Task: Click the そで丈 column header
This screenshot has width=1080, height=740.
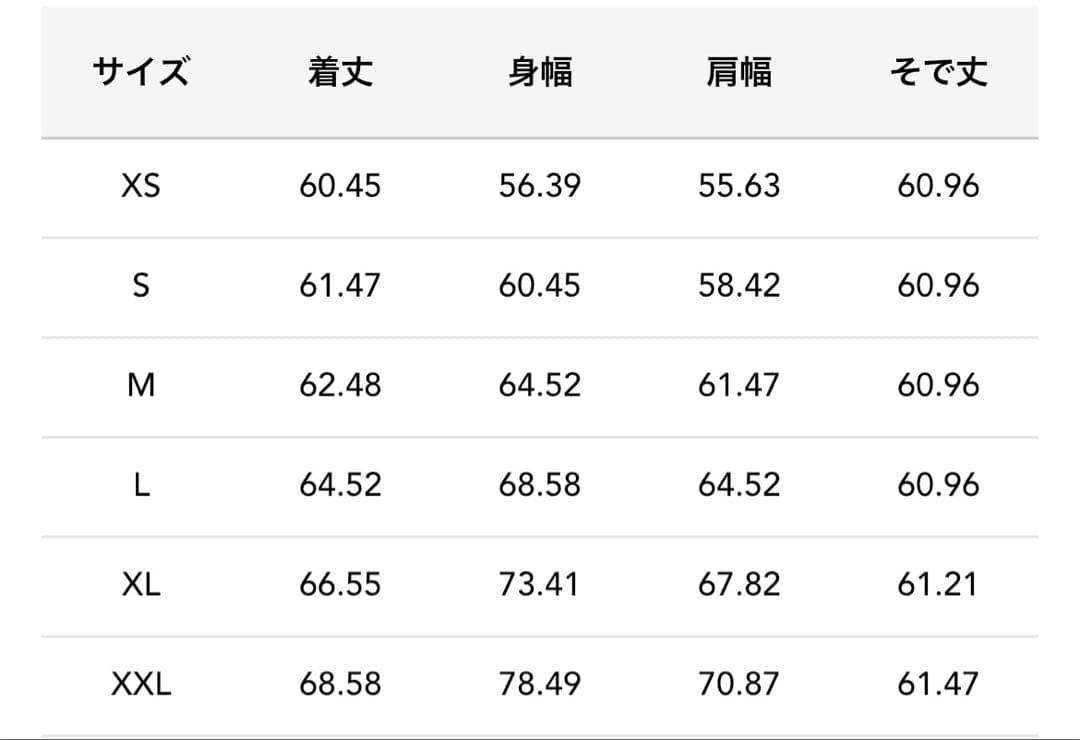Action: pyautogui.click(x=938, y=72)
